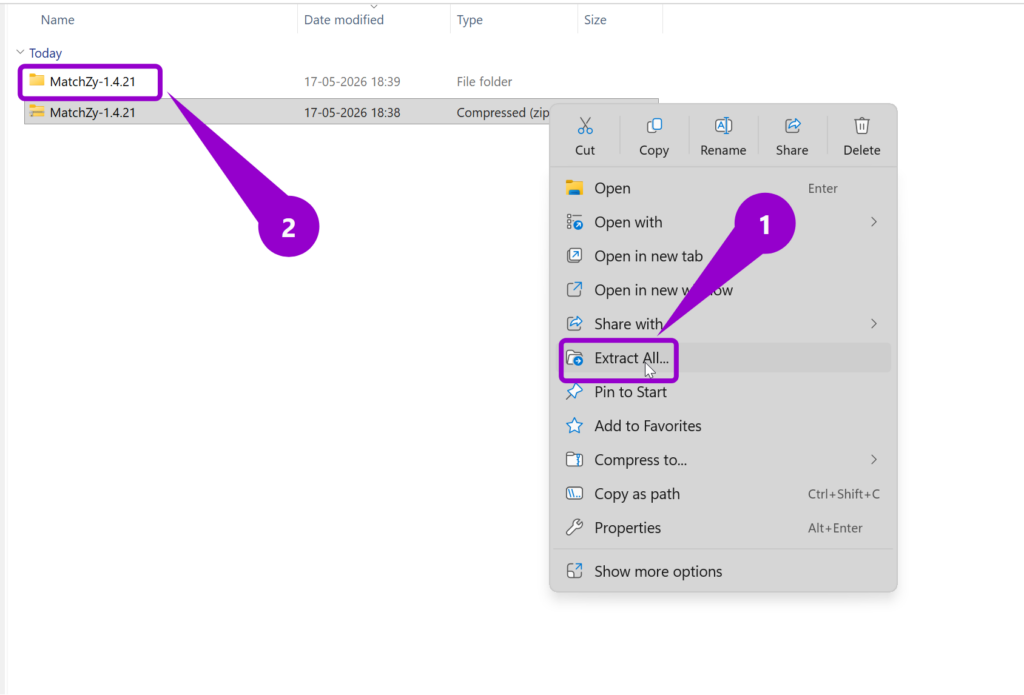Collapse the Today group chevron
The width and height of the screenshot is (1024, 695).
click(20, 52)
